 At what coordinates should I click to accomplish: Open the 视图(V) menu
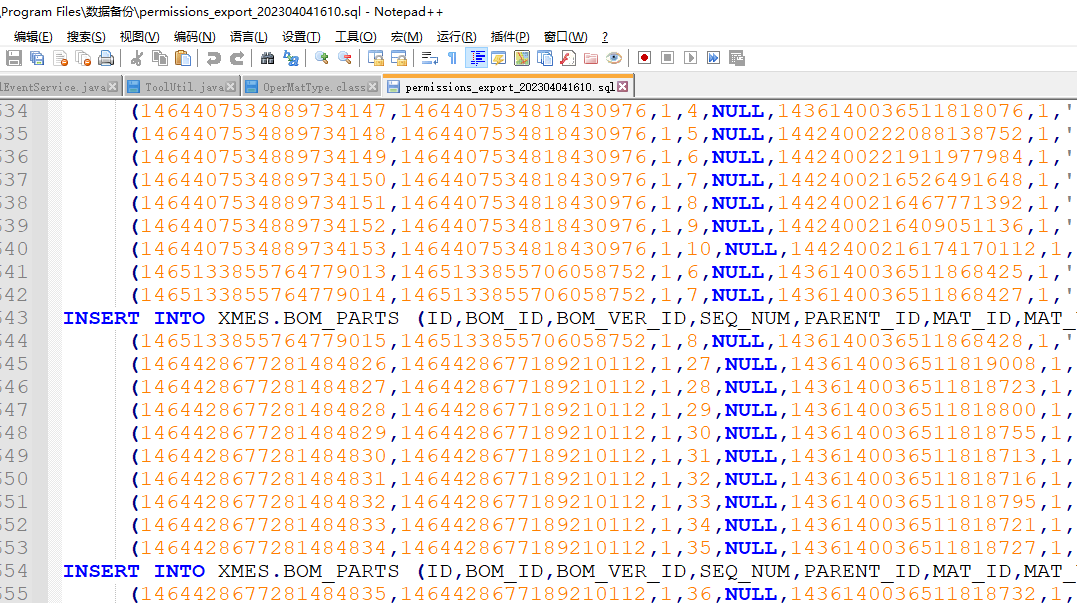(139, 37)
